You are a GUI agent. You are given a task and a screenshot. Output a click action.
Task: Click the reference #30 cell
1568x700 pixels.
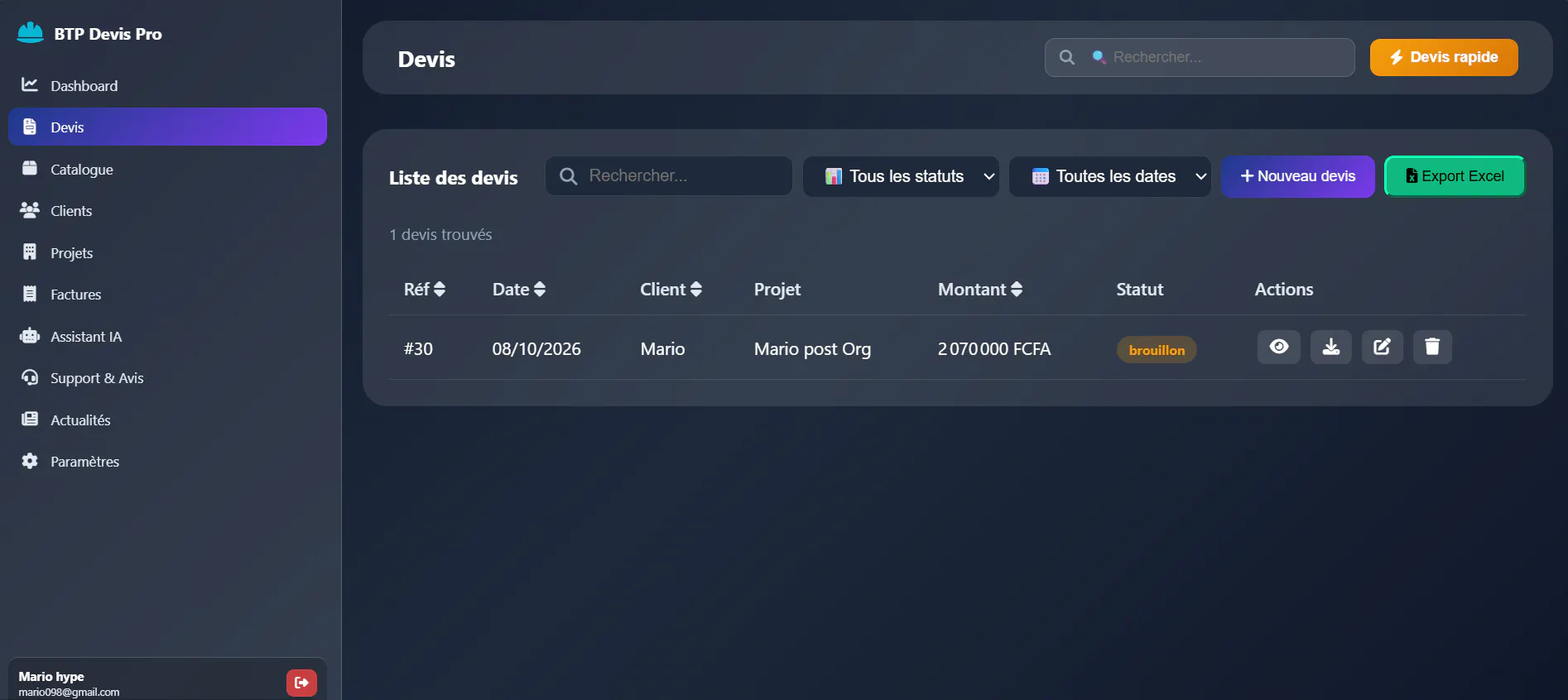click(x=418, y=349)
